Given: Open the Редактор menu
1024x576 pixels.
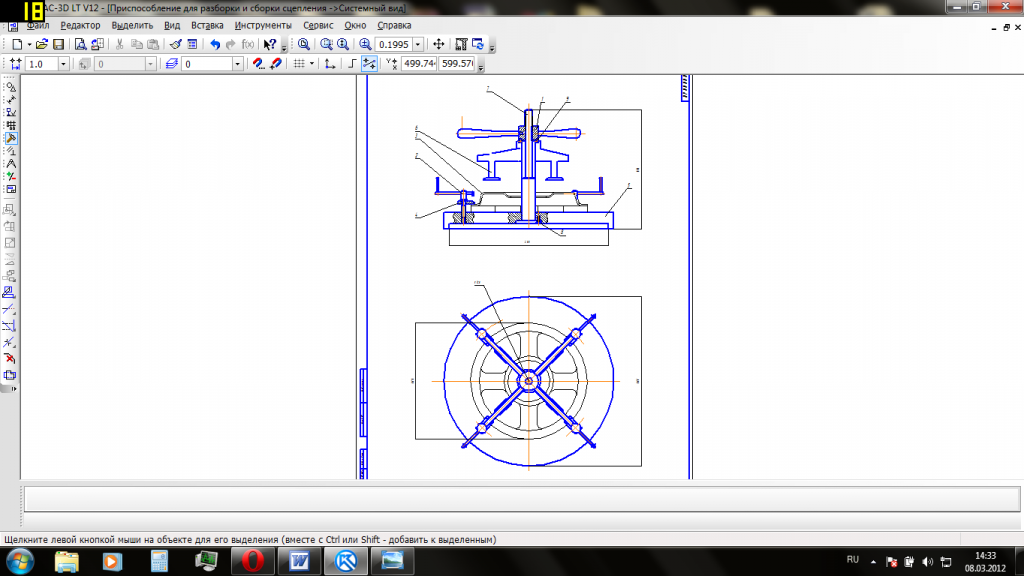Looking at the screenshot, I should click(80, 25).
